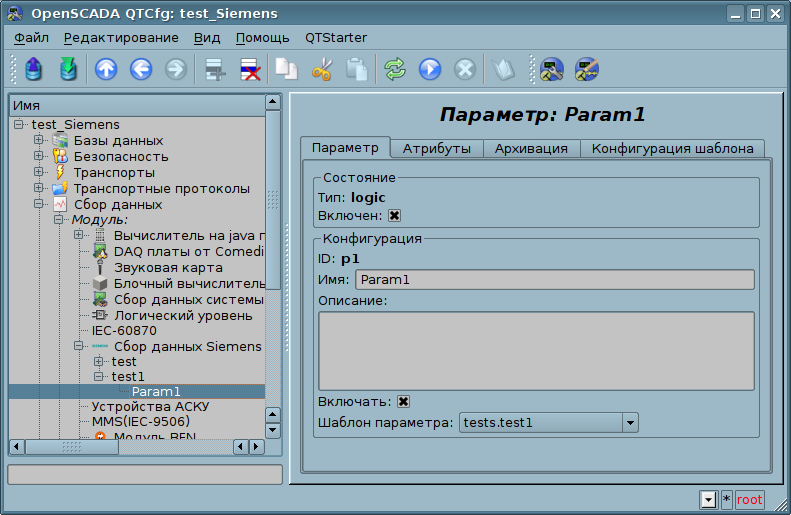
Task: Refresh the page with green arrows icon
Action: click(395, 69)
